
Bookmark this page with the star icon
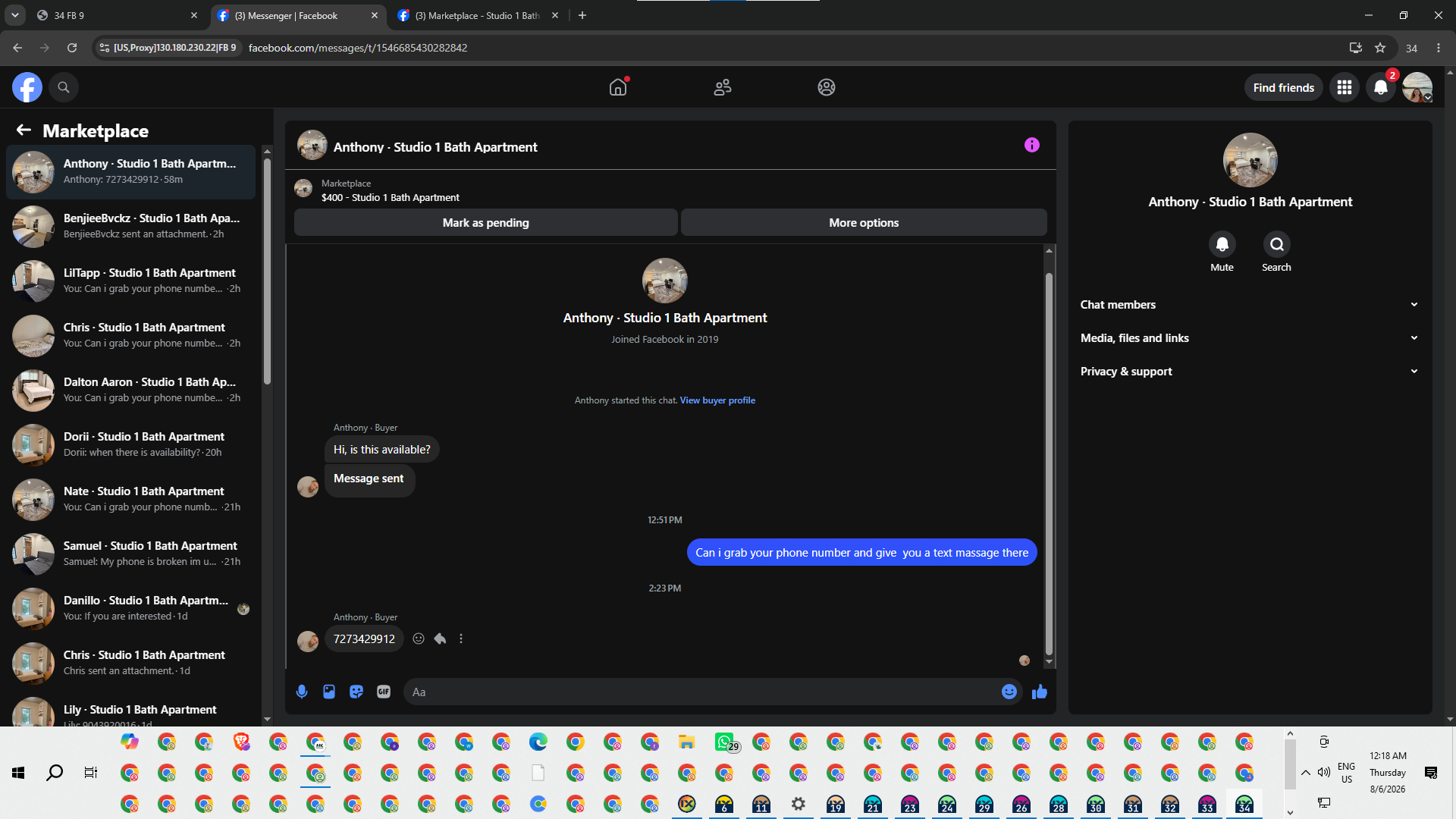[1380, 48]
